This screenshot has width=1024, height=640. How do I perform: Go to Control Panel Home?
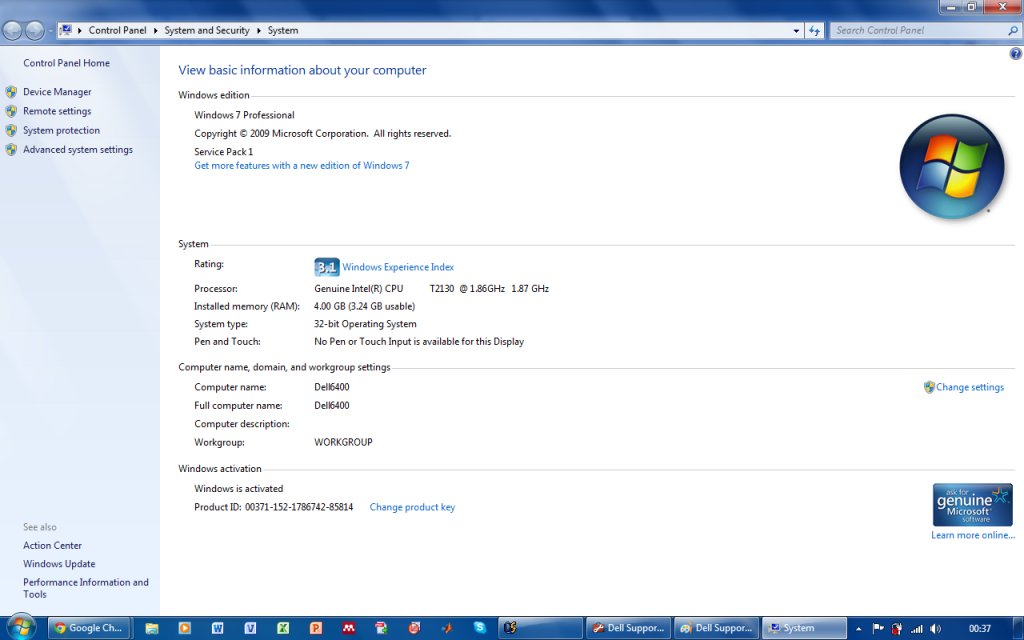67,63
